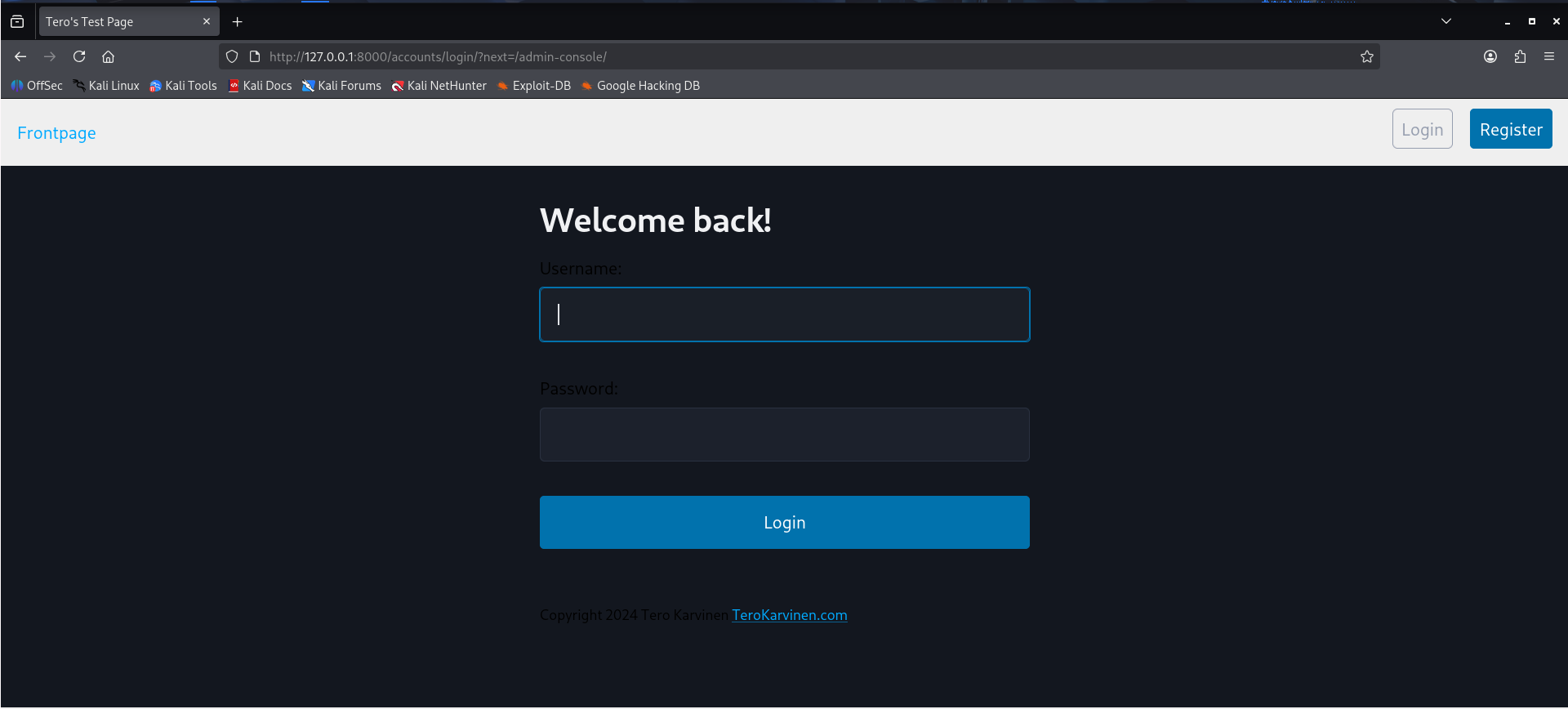Submit the form with wide Login button
This screenshot has height=709, width=1568.
click(784, 523)
